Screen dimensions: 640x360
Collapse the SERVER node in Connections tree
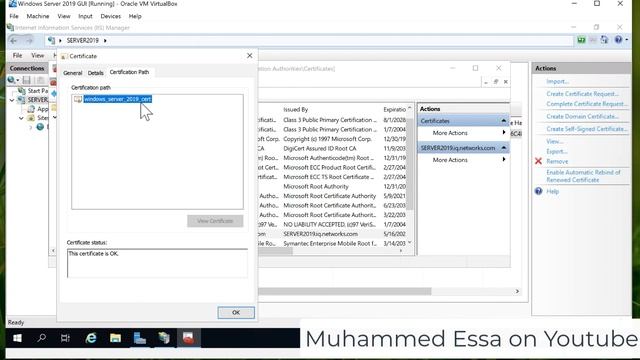pos(12,100)
